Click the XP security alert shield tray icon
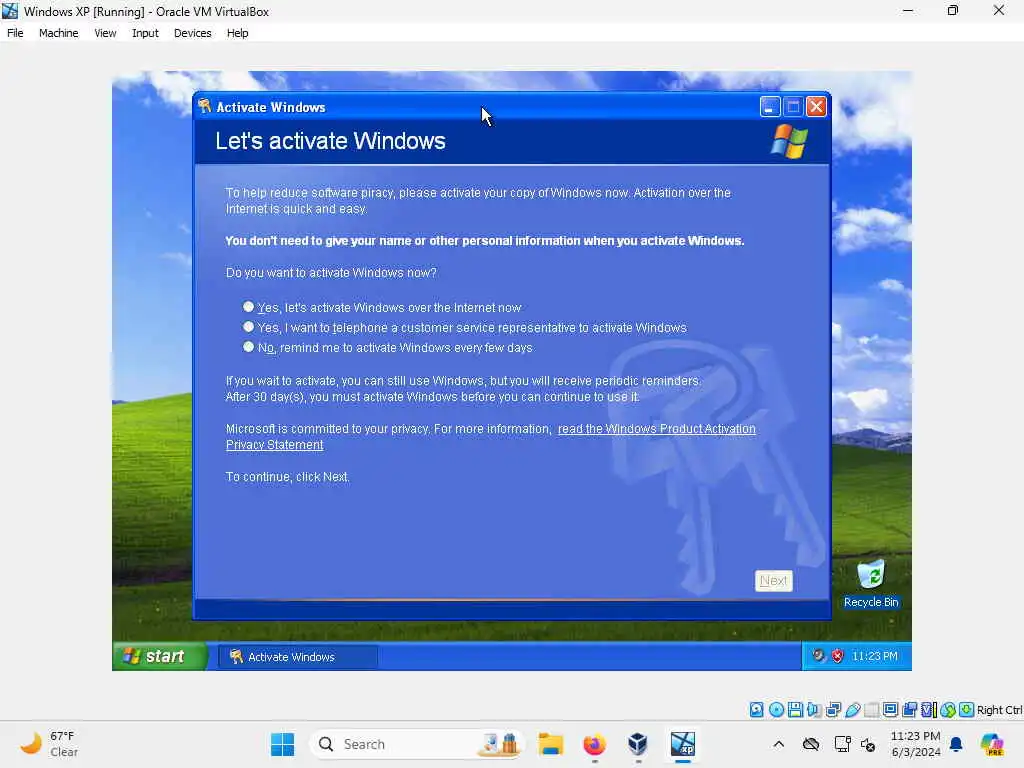Image resolution: width=1024 pixels, height=768 pixels. [837, 656]
